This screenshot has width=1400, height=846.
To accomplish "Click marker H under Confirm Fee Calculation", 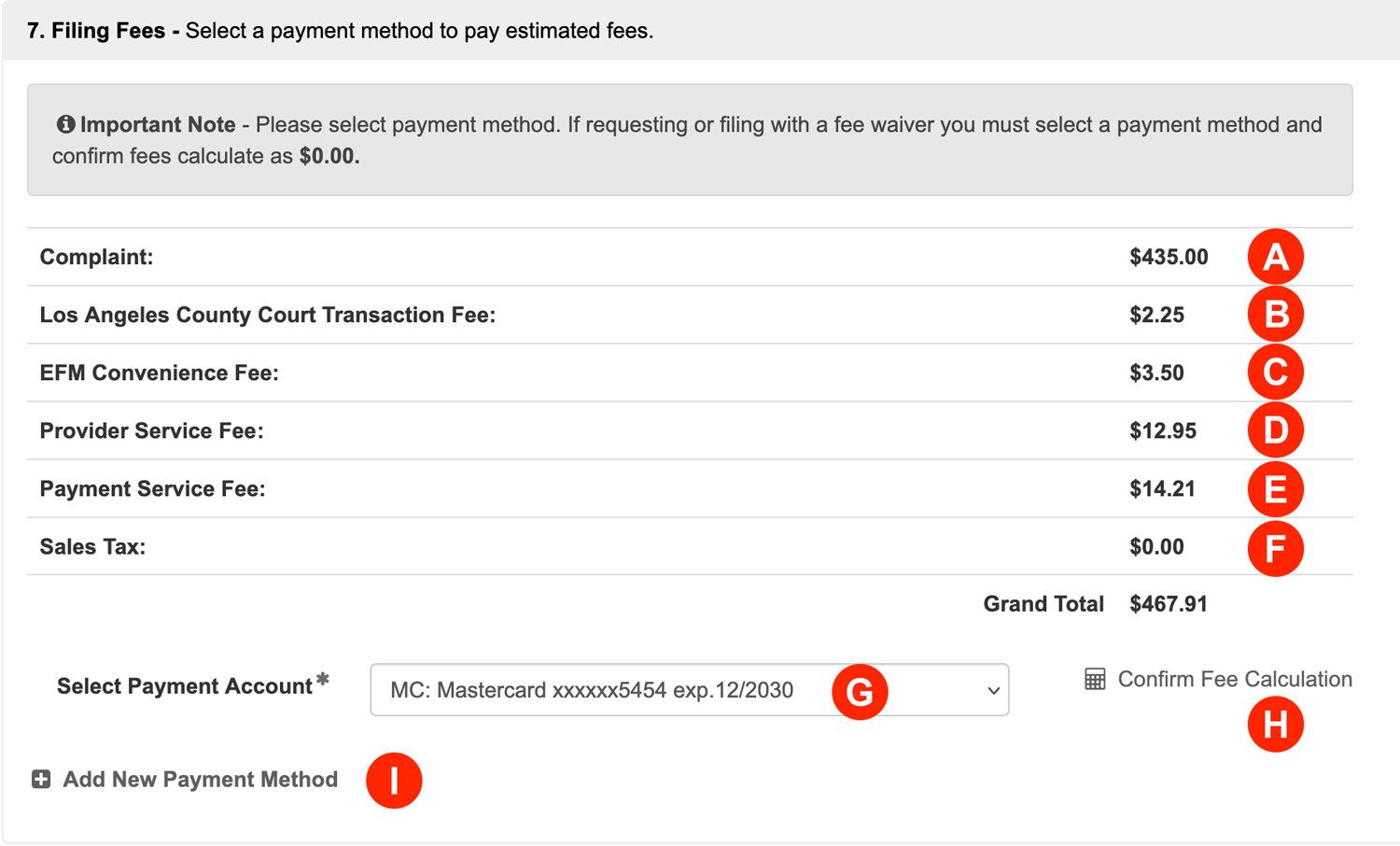I will (x=1275, y=724).
